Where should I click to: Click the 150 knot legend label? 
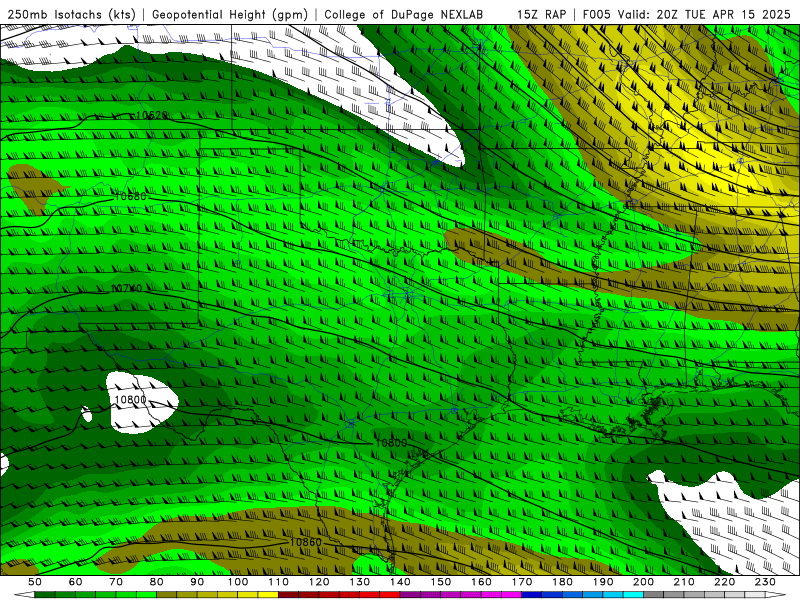pyautogui.click(x=441, y=582)
